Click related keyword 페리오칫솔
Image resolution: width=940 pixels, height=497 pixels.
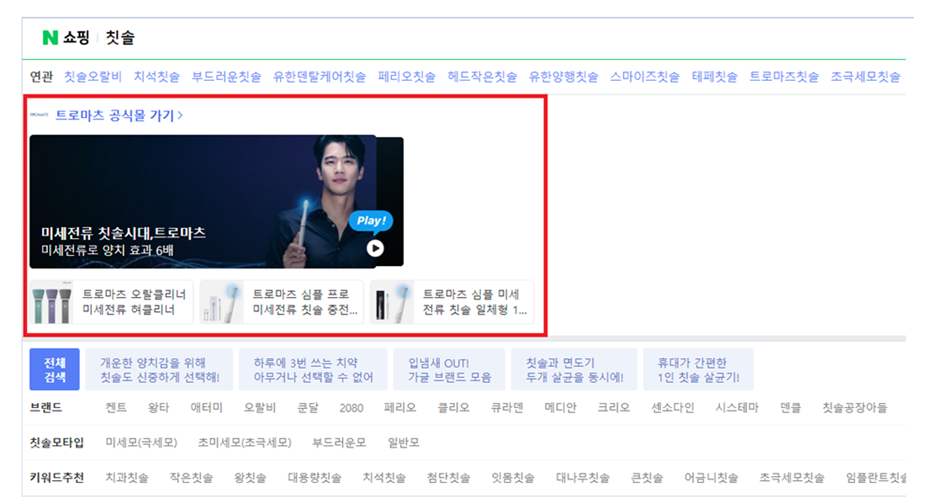pyautogui.click(x=406, y=77)
